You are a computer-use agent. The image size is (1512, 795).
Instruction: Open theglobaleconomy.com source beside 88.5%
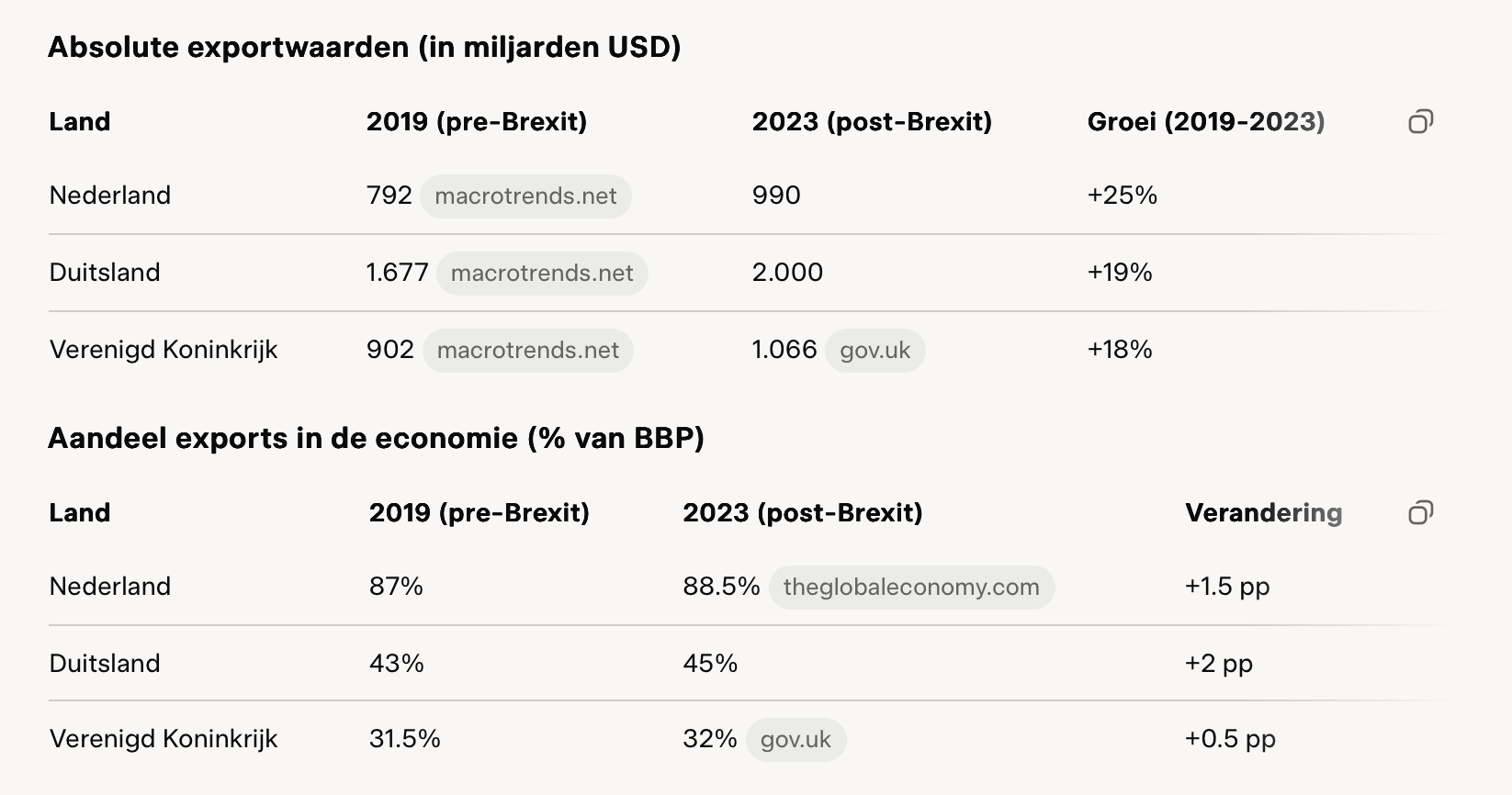click(911, 588)
